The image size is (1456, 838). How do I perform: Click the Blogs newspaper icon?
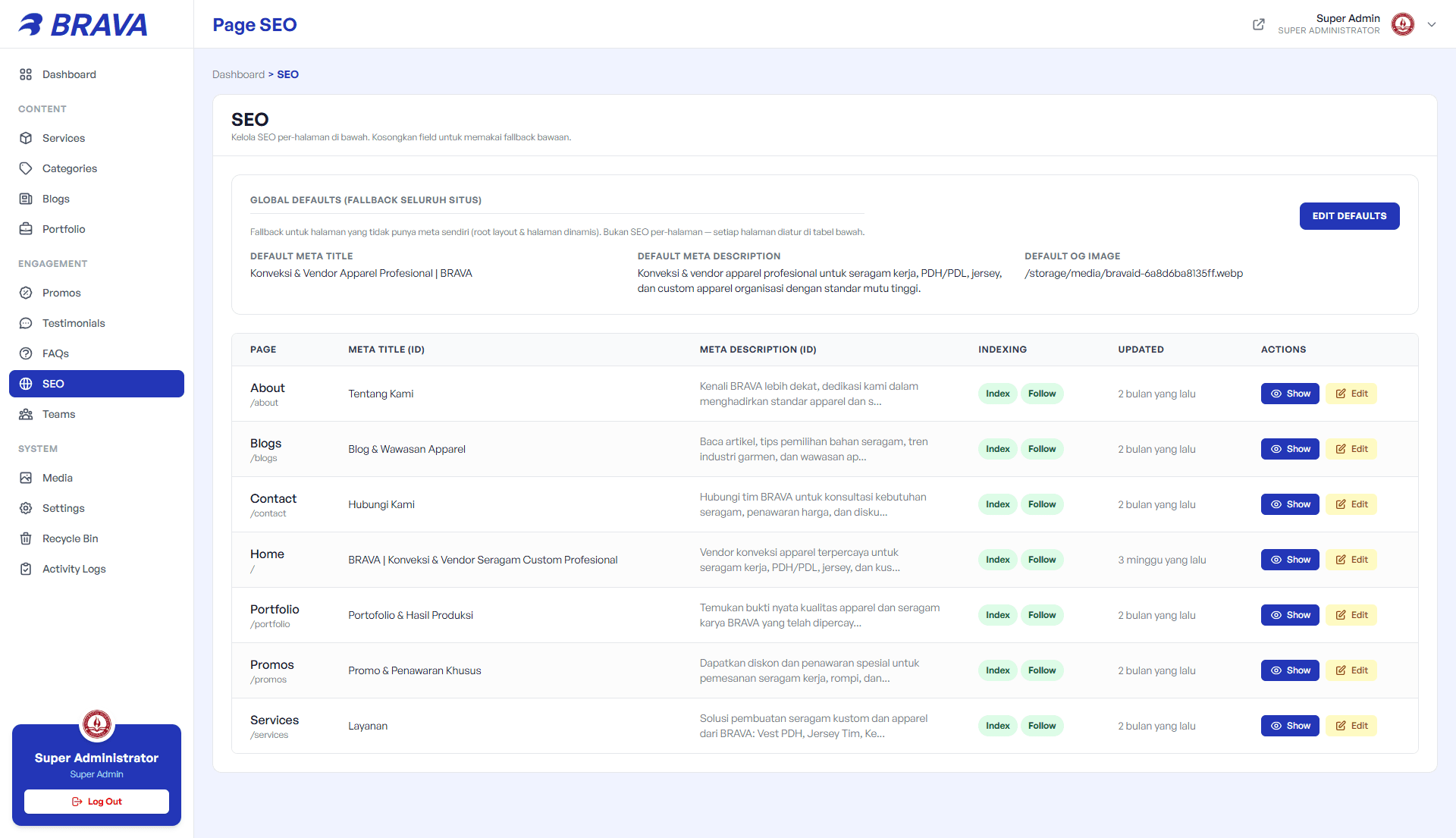click(26, 199)
